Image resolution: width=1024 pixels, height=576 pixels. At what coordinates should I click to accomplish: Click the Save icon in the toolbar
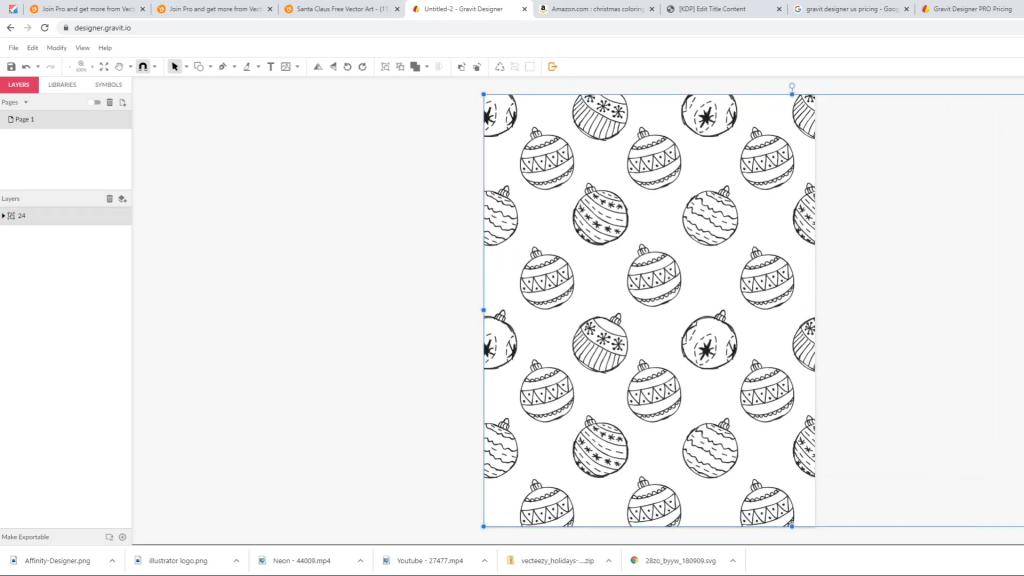click(11, 67)
